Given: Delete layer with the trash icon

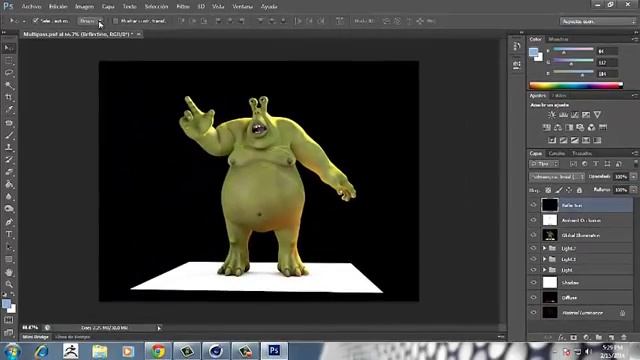Looking at the screenshot, I should click(x=623, y=338).
